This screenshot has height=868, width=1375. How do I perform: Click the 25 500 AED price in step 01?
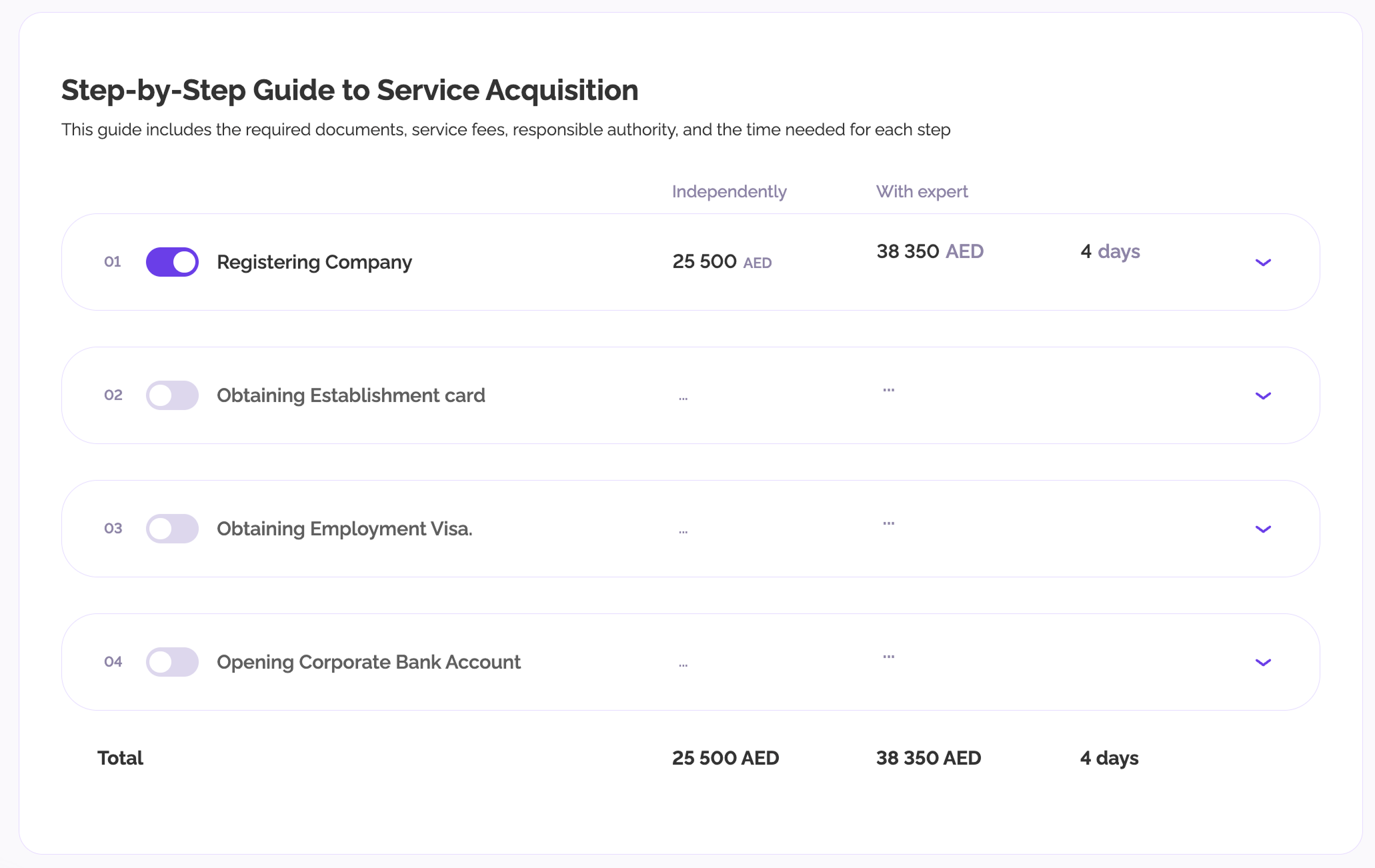pos(722,261)
